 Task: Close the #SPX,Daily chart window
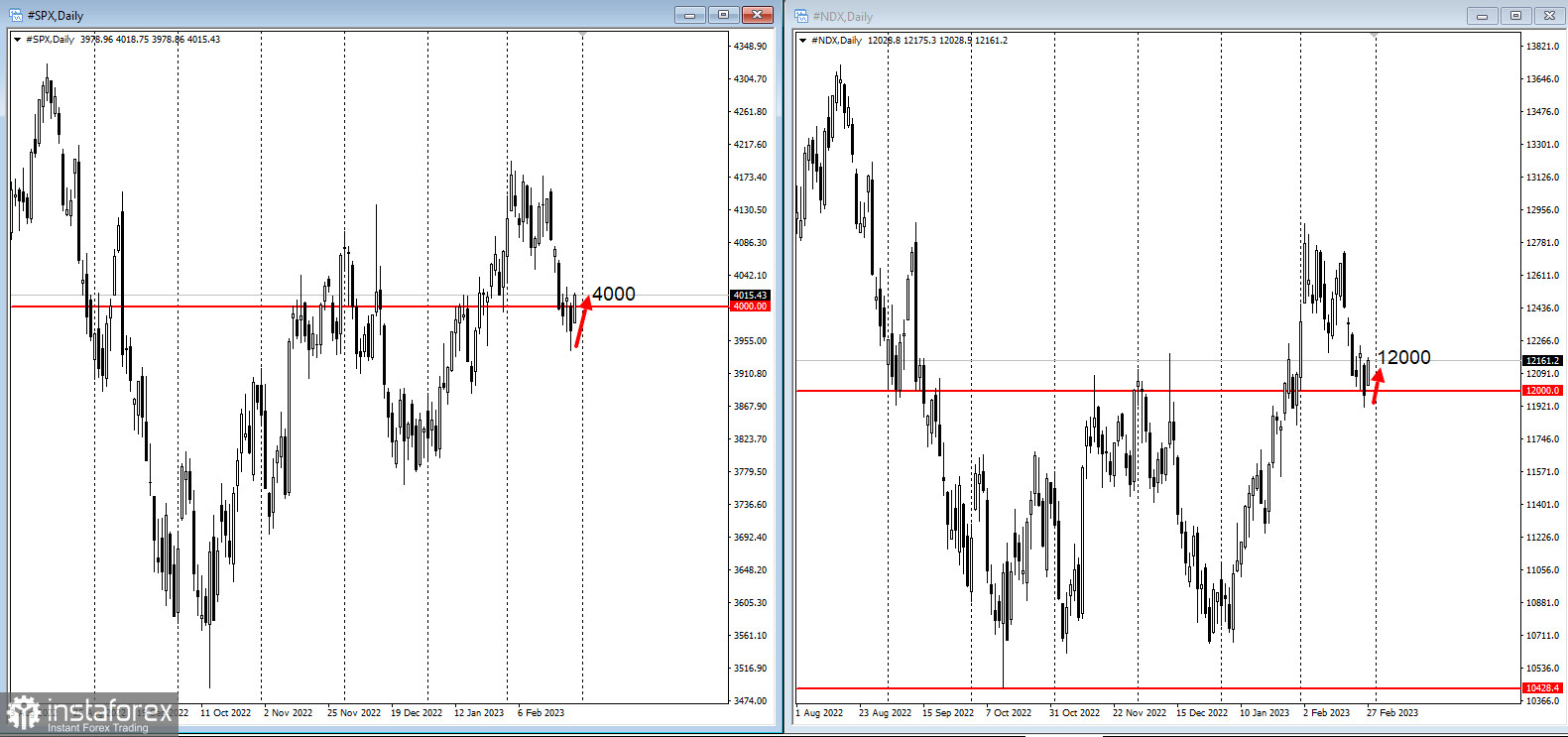[757, 15]
